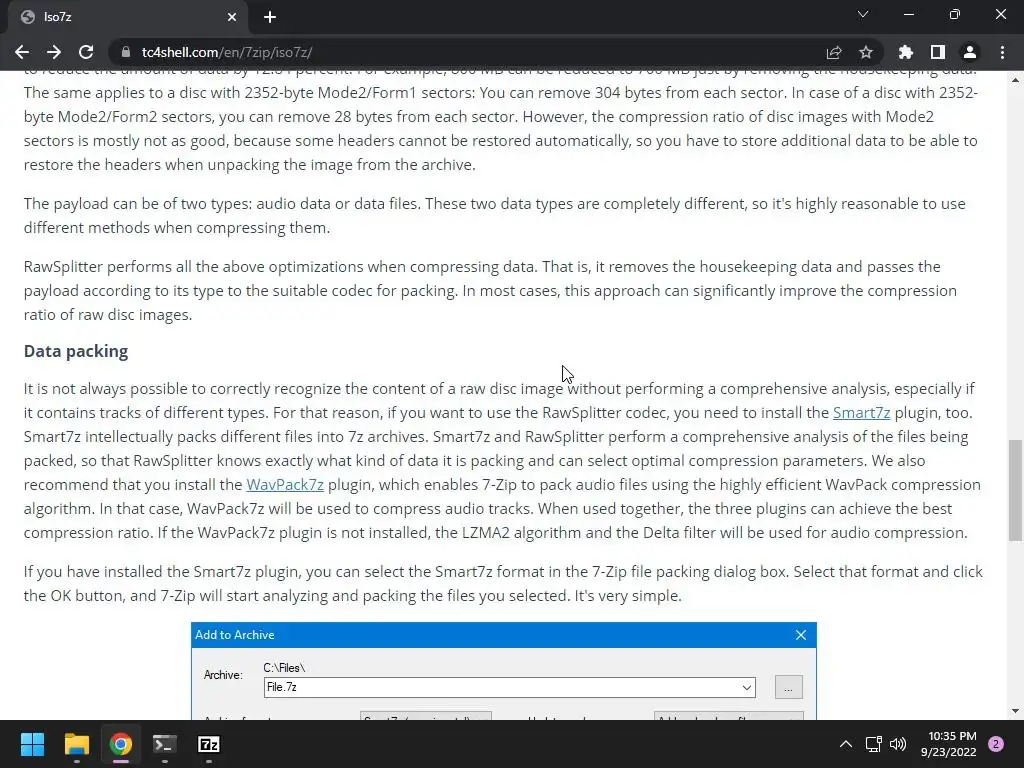
Task: Close the Add to Archive dialog image
Action: click(801, 635)
